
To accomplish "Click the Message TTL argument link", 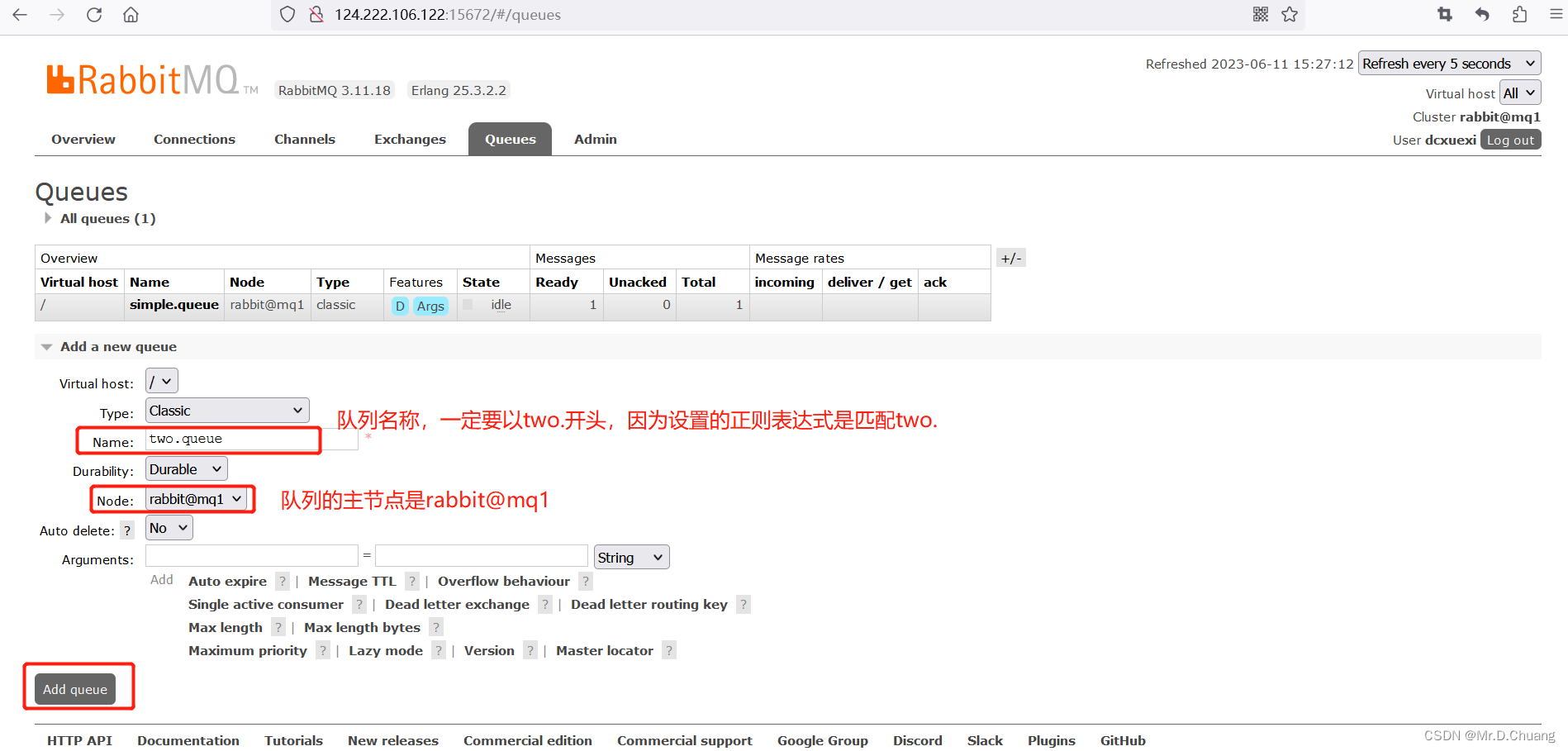I will click(352, 581).
